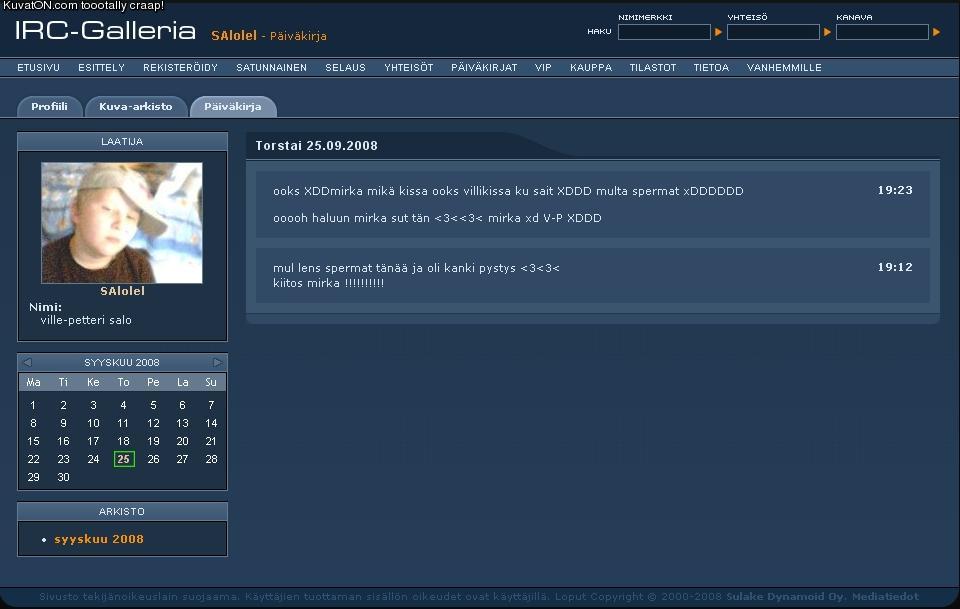This screenshot has height=609, width=960.
Task: Go to next month in calendar
Action: click(x=217, y=362)
